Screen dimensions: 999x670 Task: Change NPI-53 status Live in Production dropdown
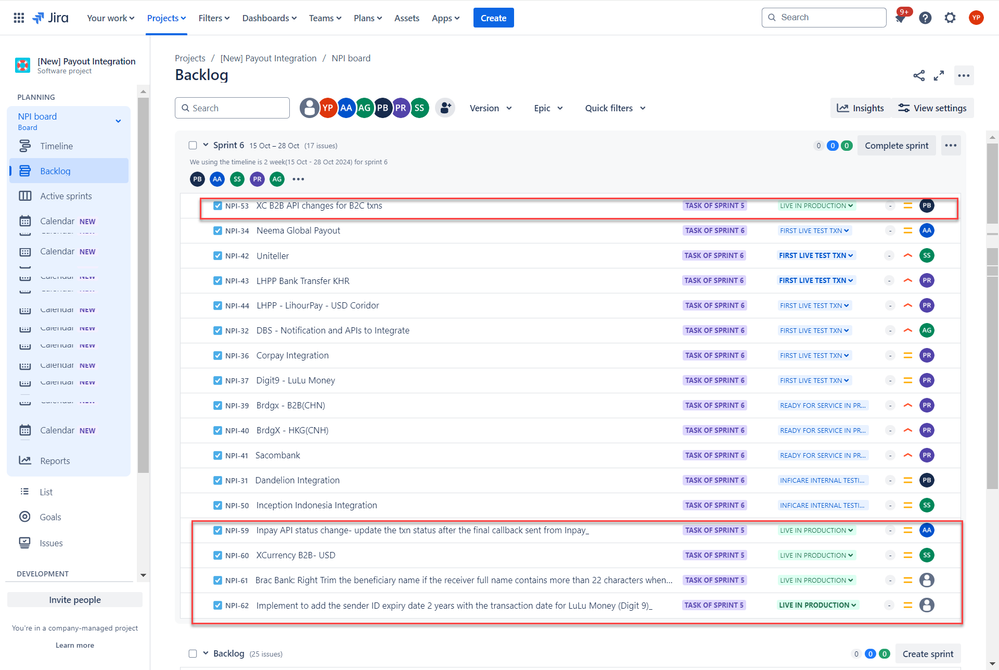[816, 206]
